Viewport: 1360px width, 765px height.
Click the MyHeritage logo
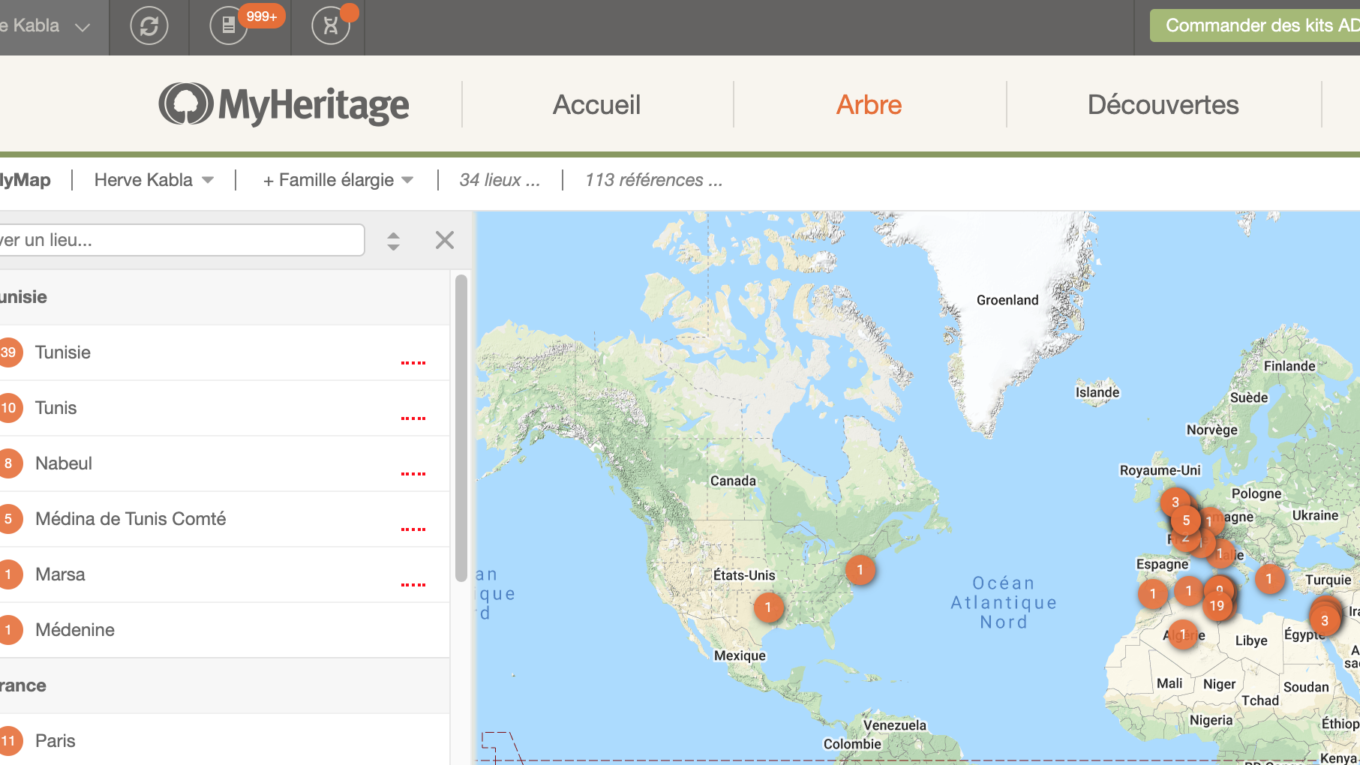tap(284, 104)
